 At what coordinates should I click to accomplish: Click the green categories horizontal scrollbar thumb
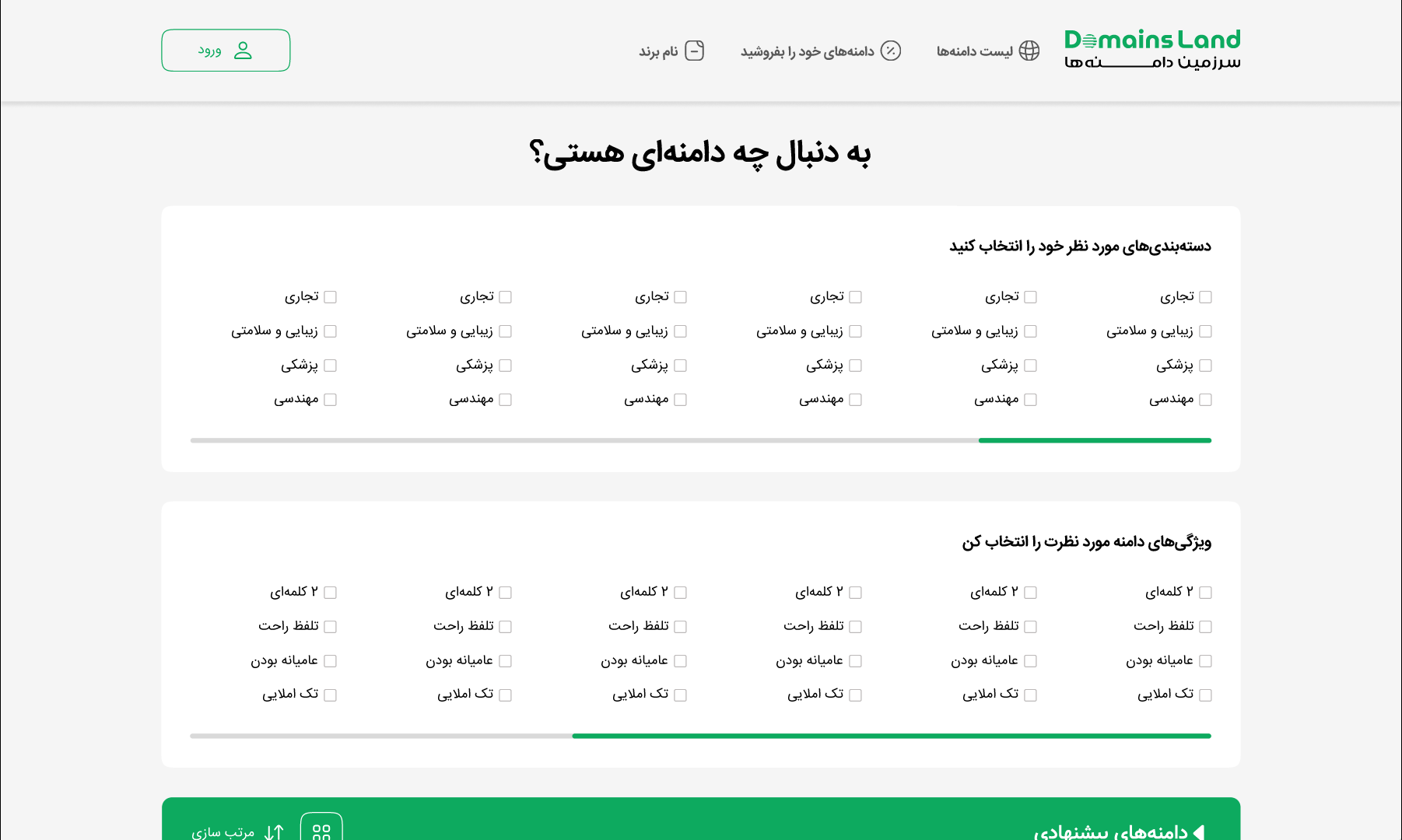tap(1094, 440)
